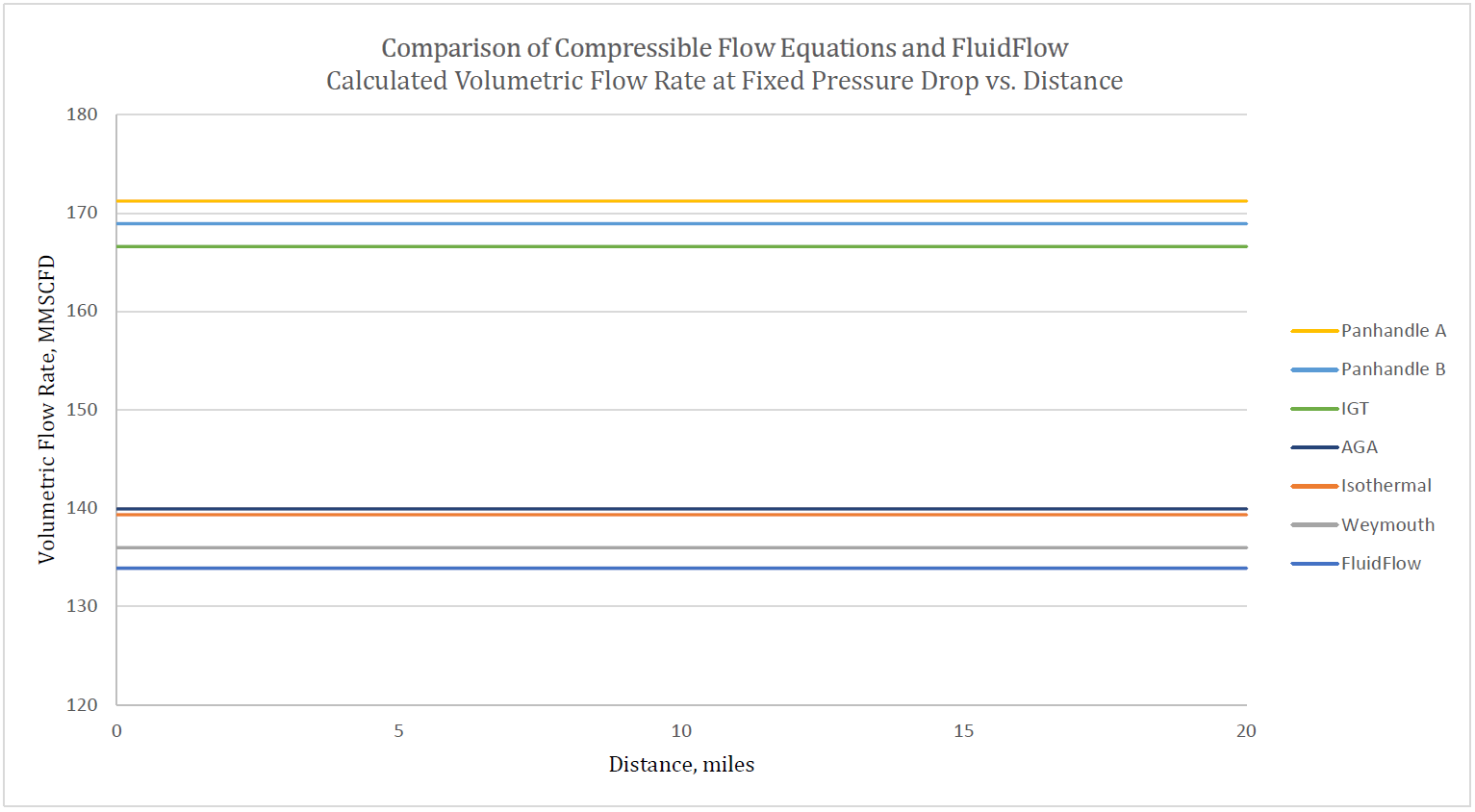Click the FluidFlow legend label
The width and height of the screenshot is (1475, 812).
tap(1381, 564)
